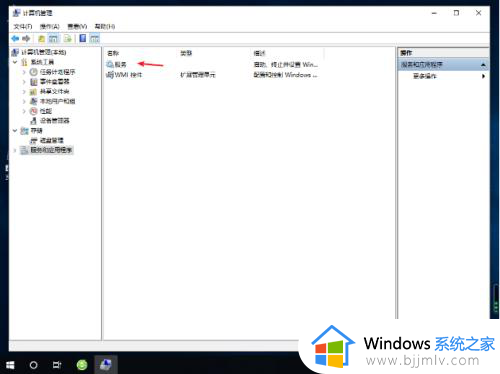The image size is (500, 374).
Task: Select the WMI description ending in Windows ...
Action: (285, 75)
